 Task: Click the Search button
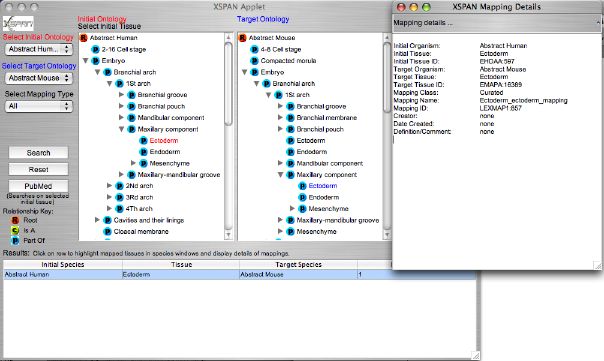coord(39,153)
